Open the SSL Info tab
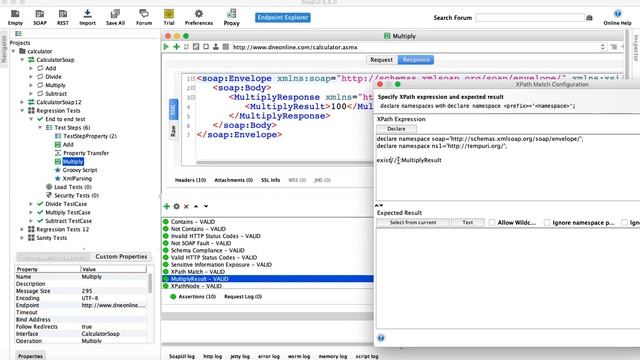The width and height of the screenshot is (640, 360). [271, 180]
